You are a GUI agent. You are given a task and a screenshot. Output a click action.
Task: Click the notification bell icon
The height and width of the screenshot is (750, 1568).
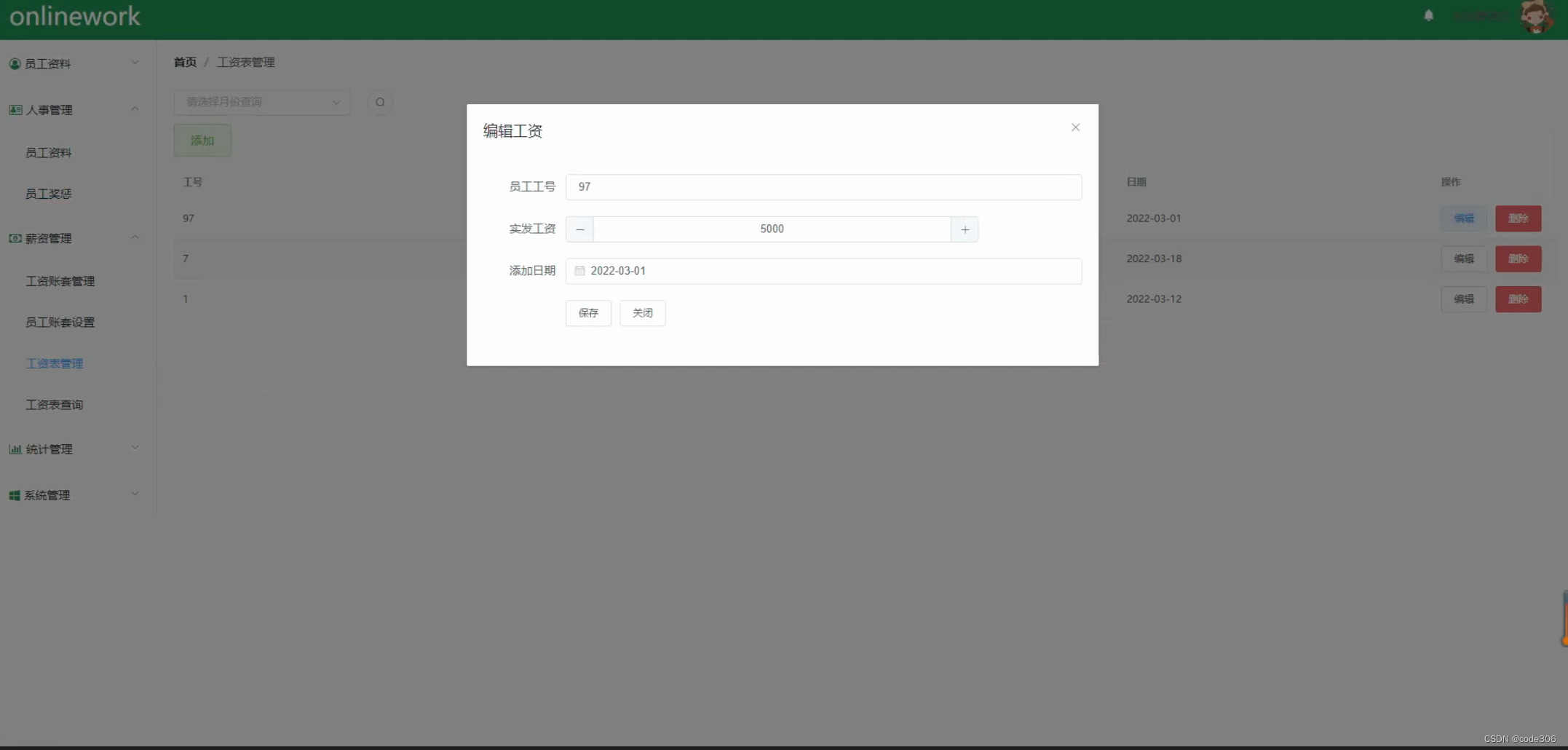coord(1428,15)
